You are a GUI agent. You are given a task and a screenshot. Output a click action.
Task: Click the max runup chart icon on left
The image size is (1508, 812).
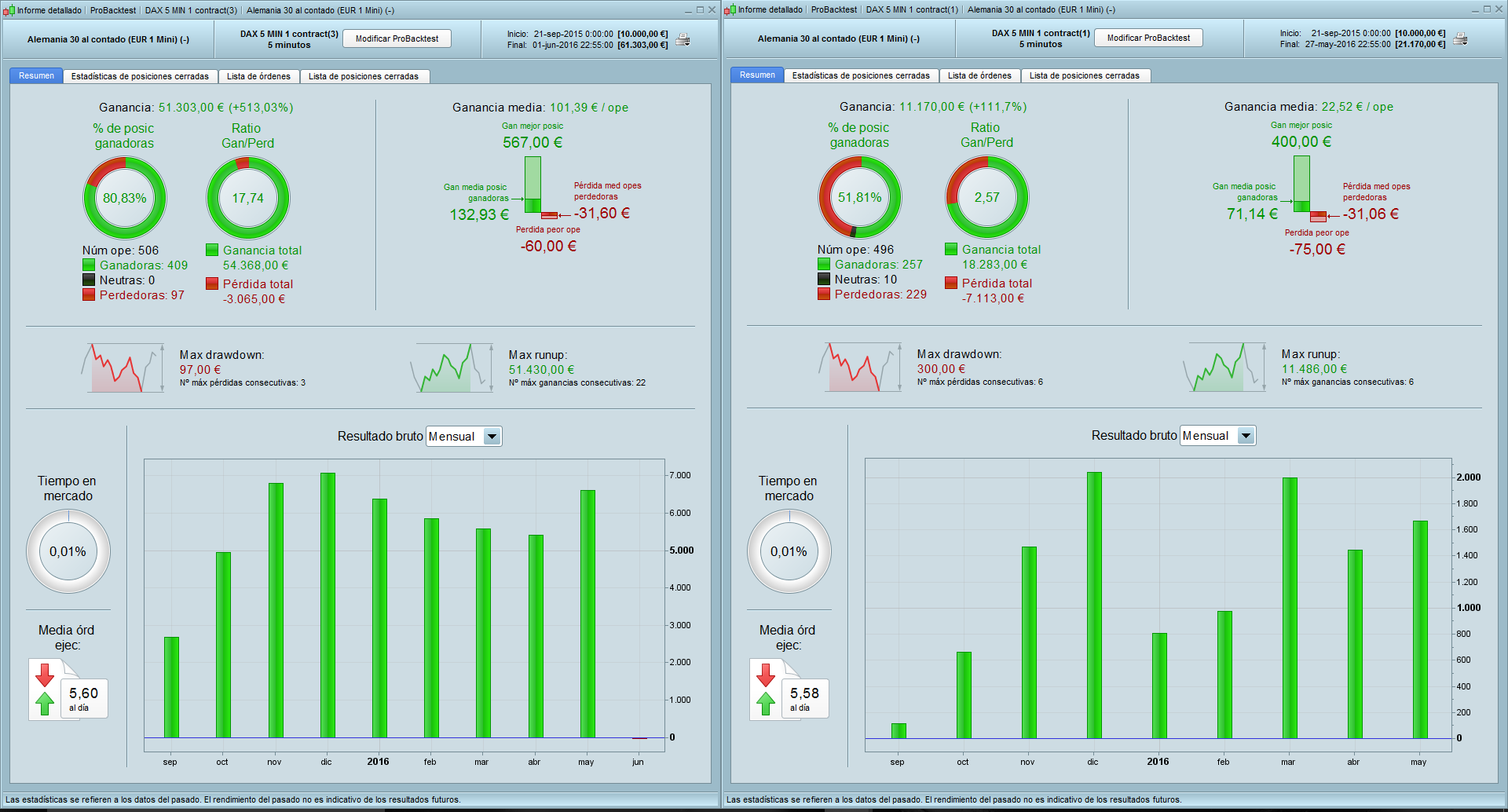[x=452, y=368]
